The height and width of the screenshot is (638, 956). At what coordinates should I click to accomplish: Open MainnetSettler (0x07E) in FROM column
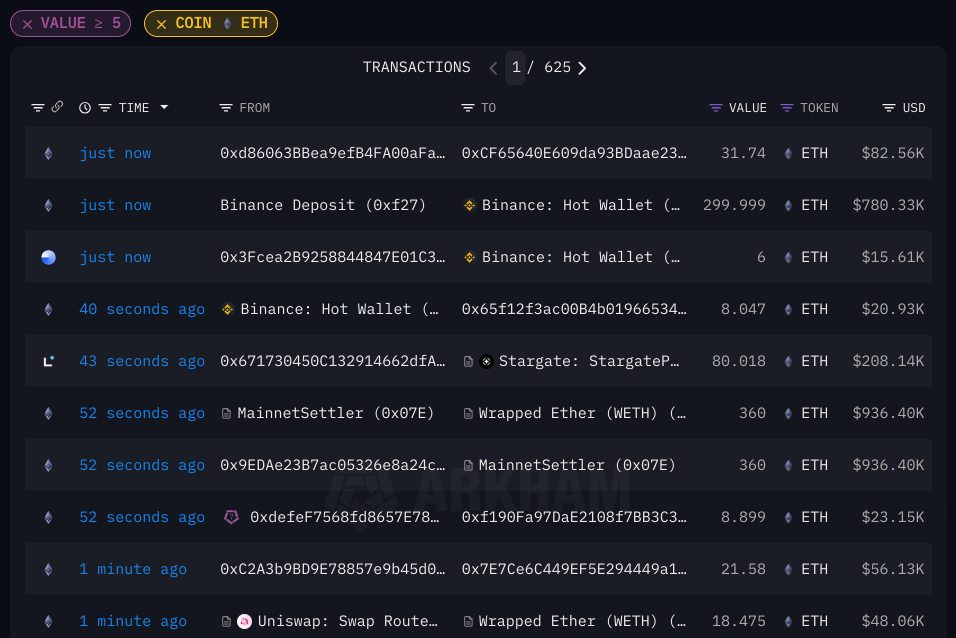(x=335, y=413)
